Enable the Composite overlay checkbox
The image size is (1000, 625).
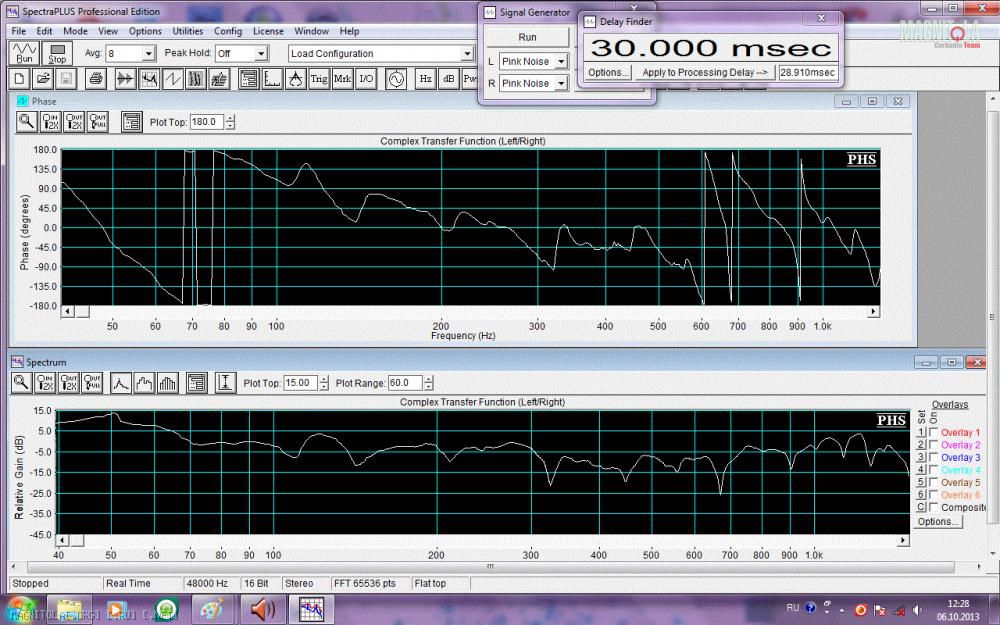click(934, 507)
